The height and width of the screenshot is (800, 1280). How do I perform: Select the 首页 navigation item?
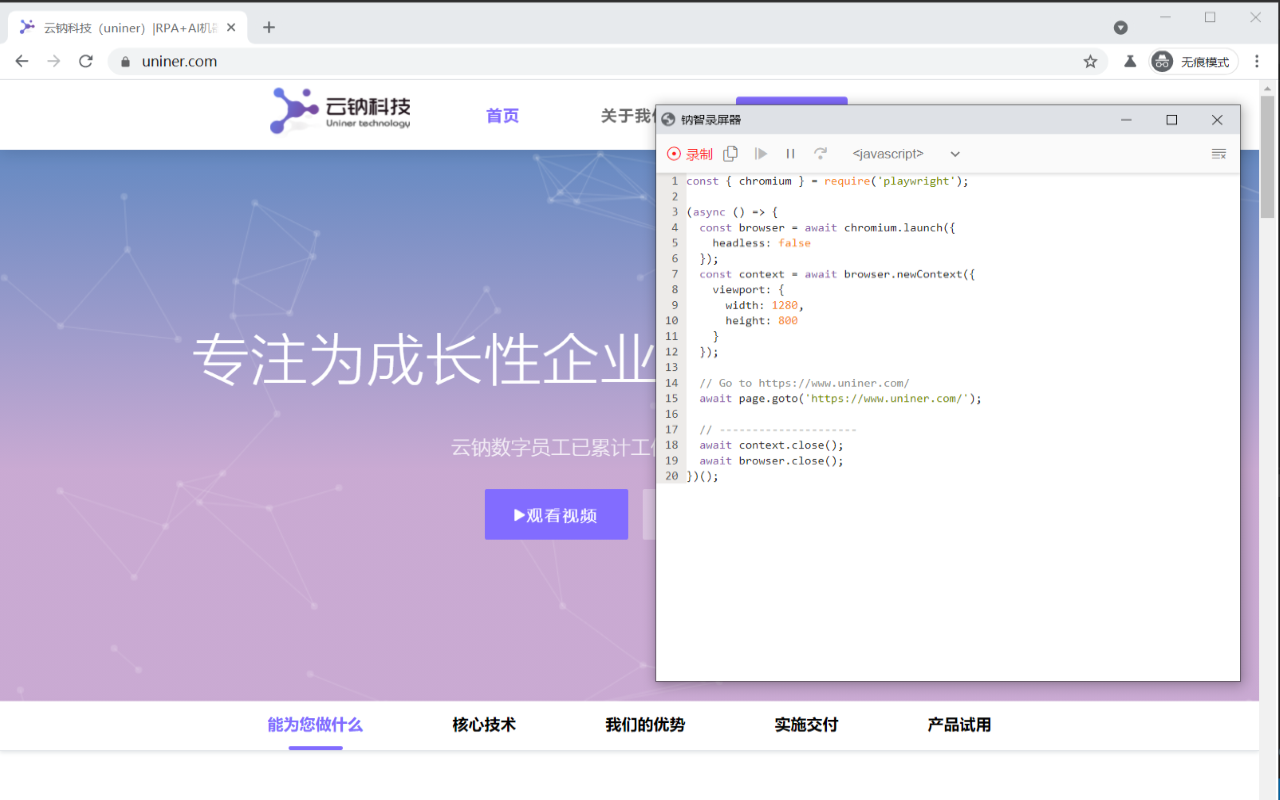(x=502, y=115)
